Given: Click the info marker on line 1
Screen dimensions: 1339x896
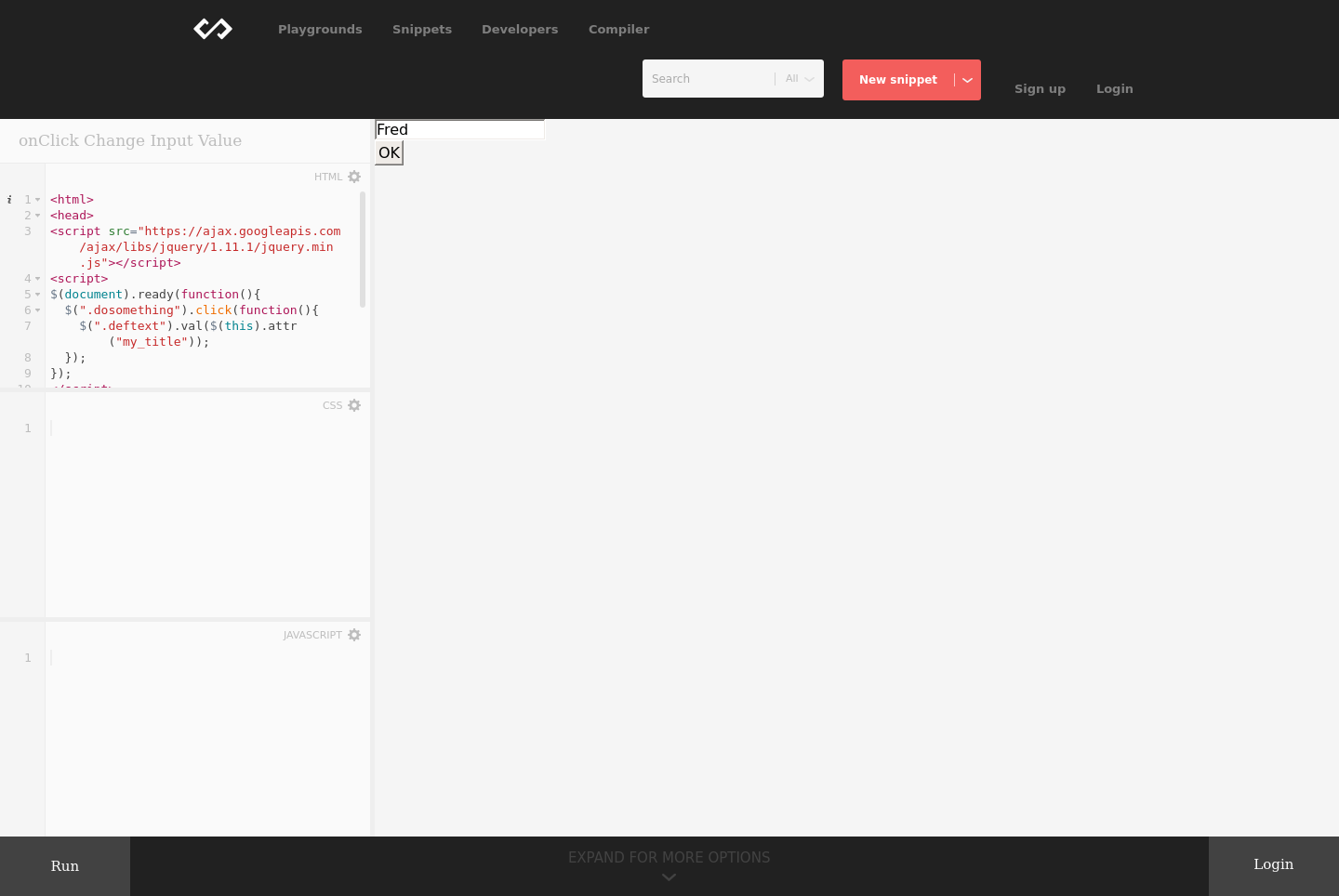Looking at the screenshot, I should tap(9, 199).
